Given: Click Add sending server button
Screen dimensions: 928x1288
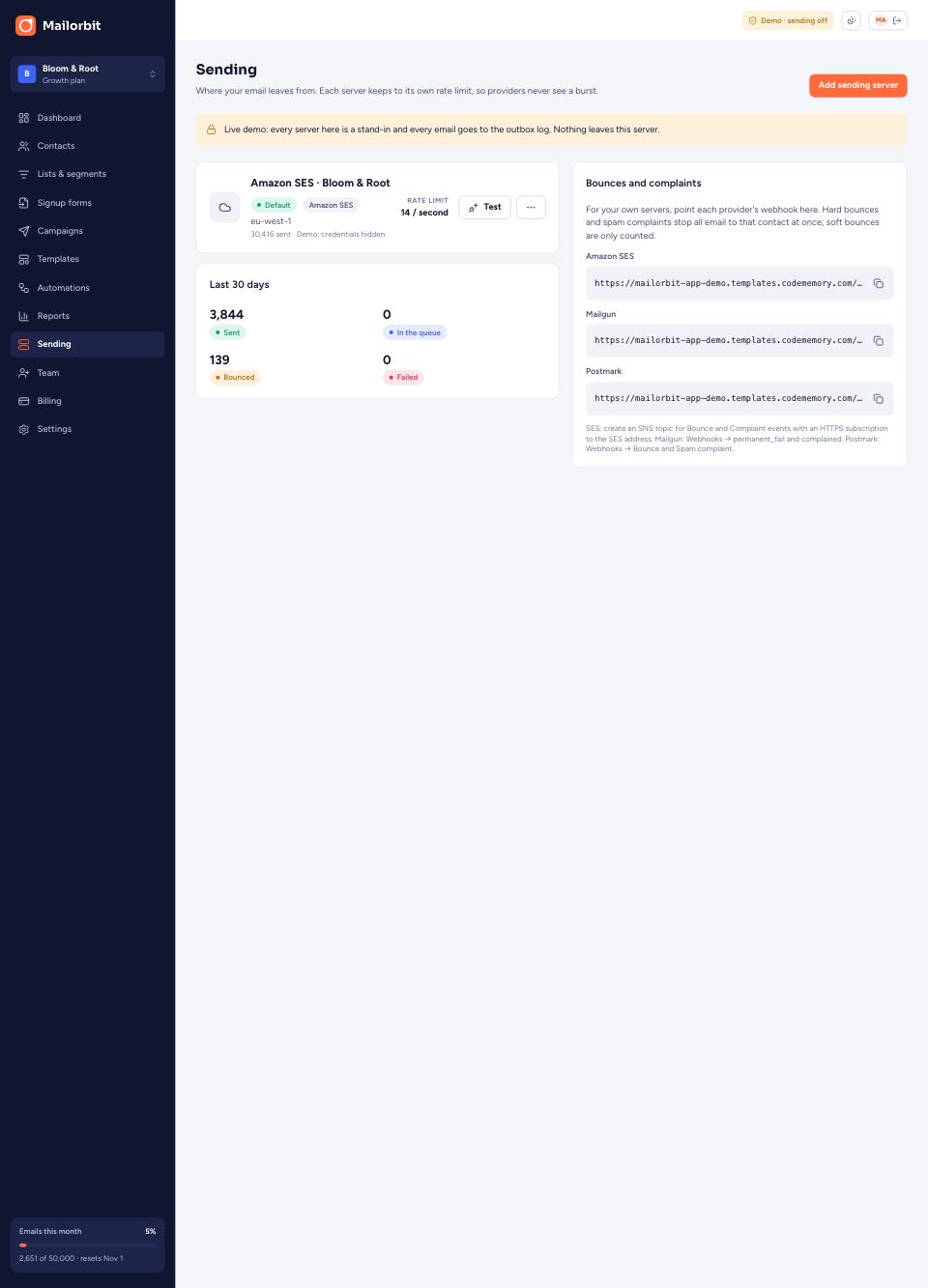Looking at the screenshot, I should click(x=858, y=85).
